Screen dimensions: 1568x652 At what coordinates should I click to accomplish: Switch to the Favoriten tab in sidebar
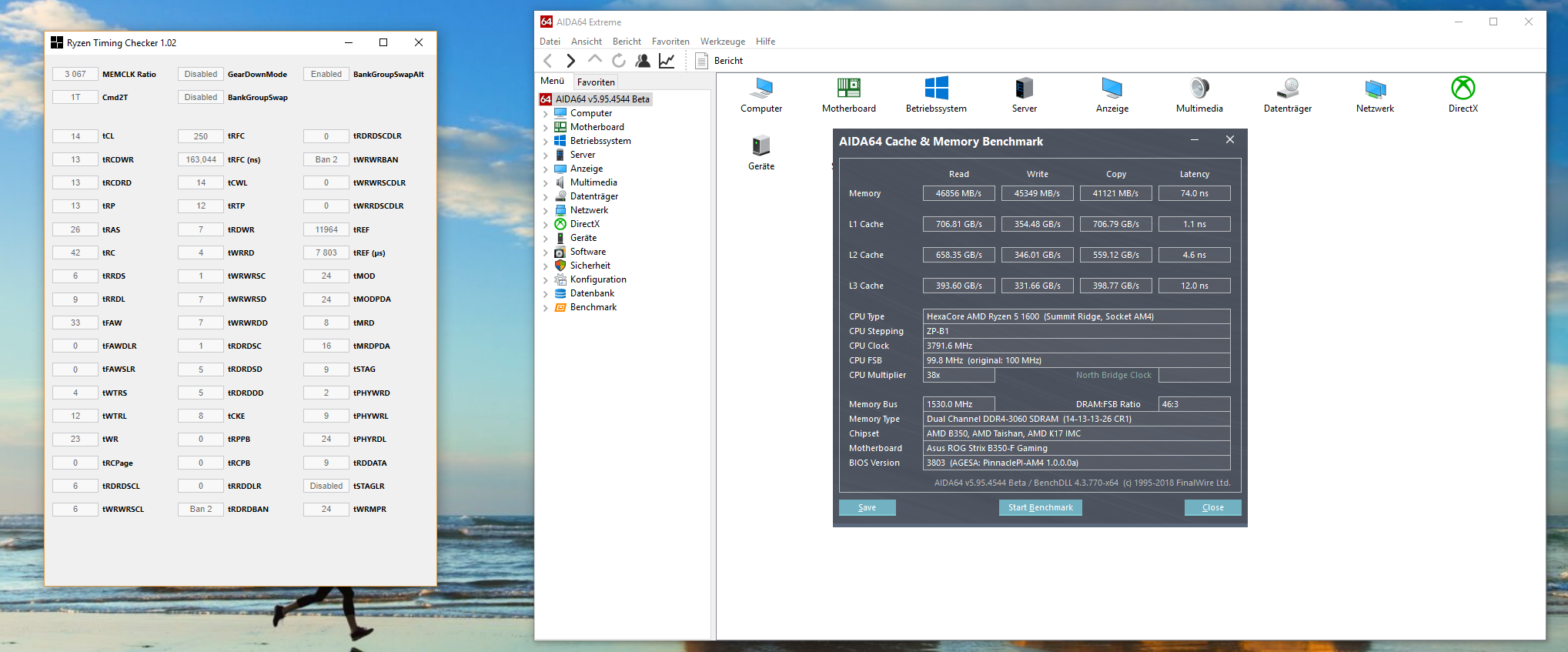click(596, 82)
